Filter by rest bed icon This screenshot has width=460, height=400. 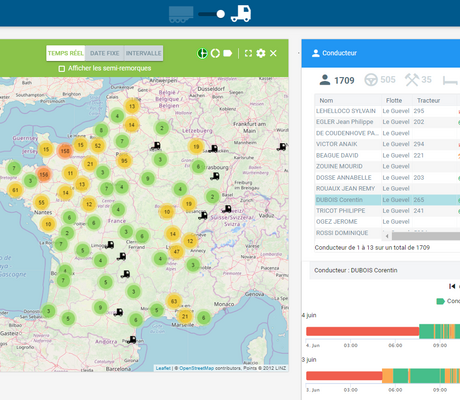click(x=450, y=80)
